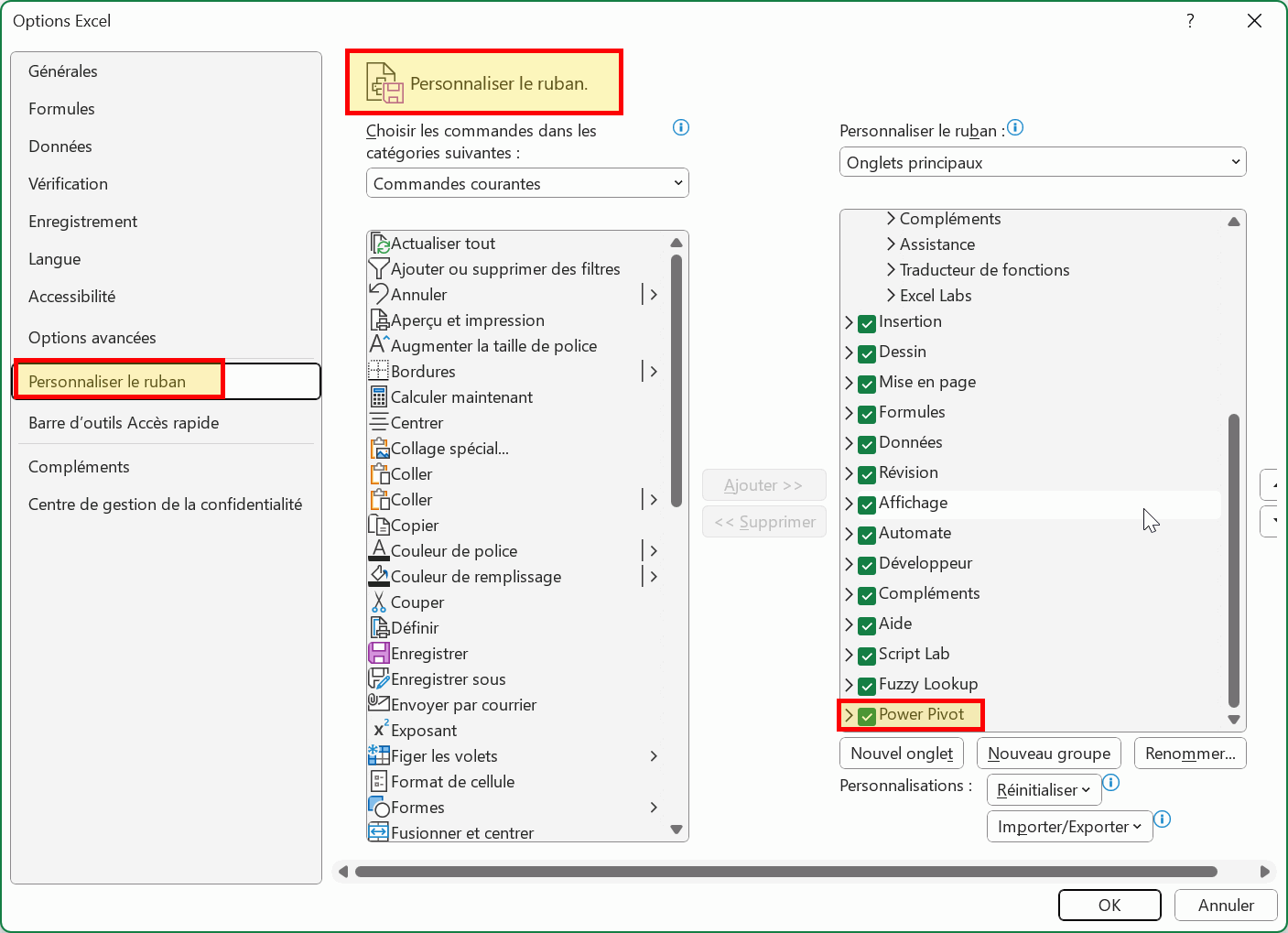Click the Renommer... button
Image resolution: width=1288 pixels, height=933 pixels.
[1190, 754]
